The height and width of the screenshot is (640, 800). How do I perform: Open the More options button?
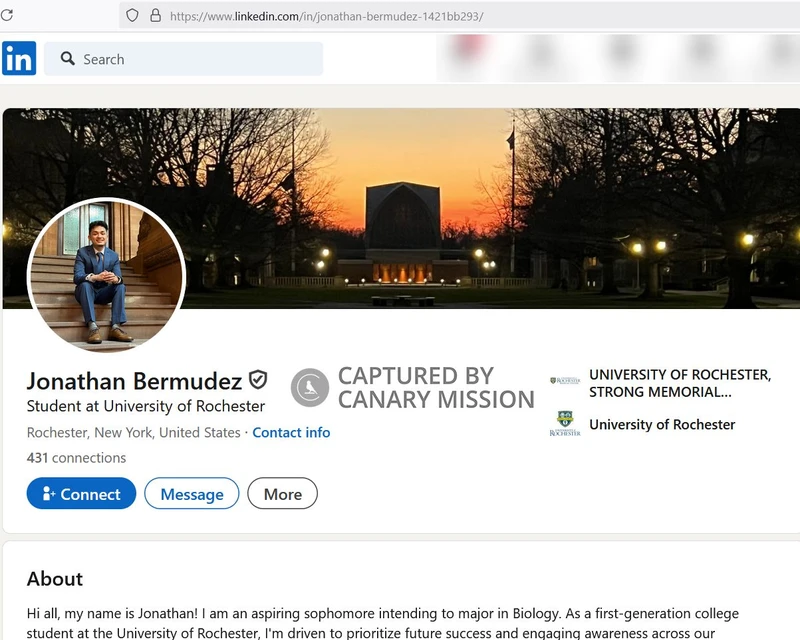[283, 494]
